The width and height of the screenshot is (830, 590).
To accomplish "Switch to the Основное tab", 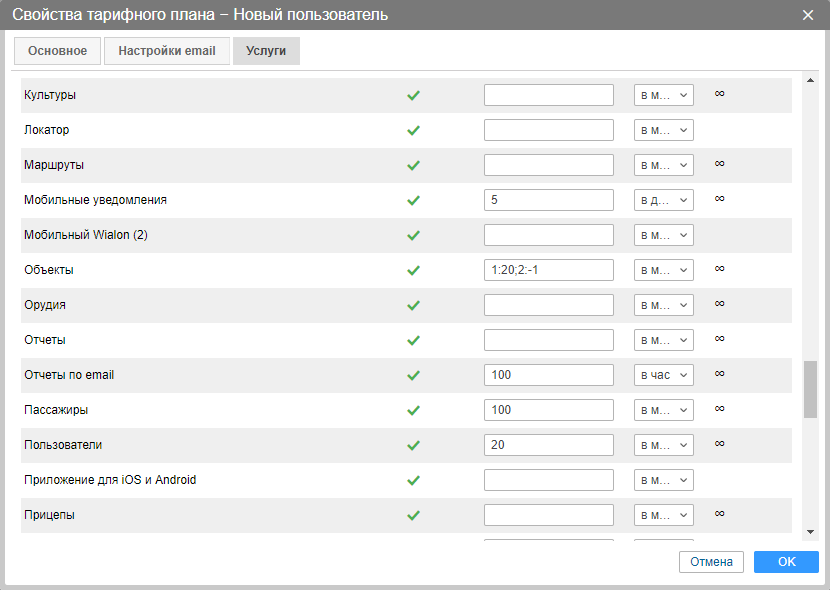I will point(57,51).
